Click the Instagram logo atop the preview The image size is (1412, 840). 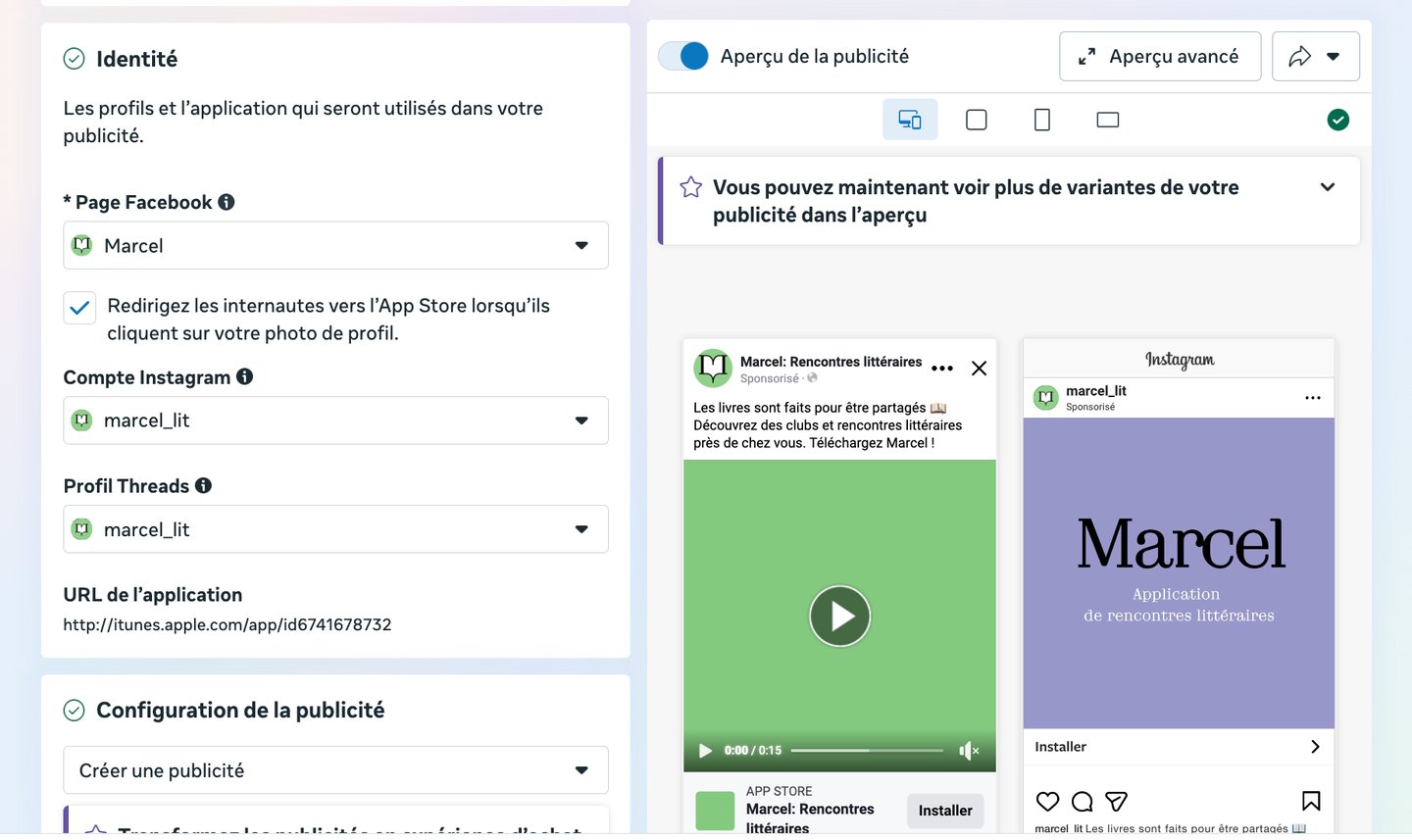[x=1180, y=360]
